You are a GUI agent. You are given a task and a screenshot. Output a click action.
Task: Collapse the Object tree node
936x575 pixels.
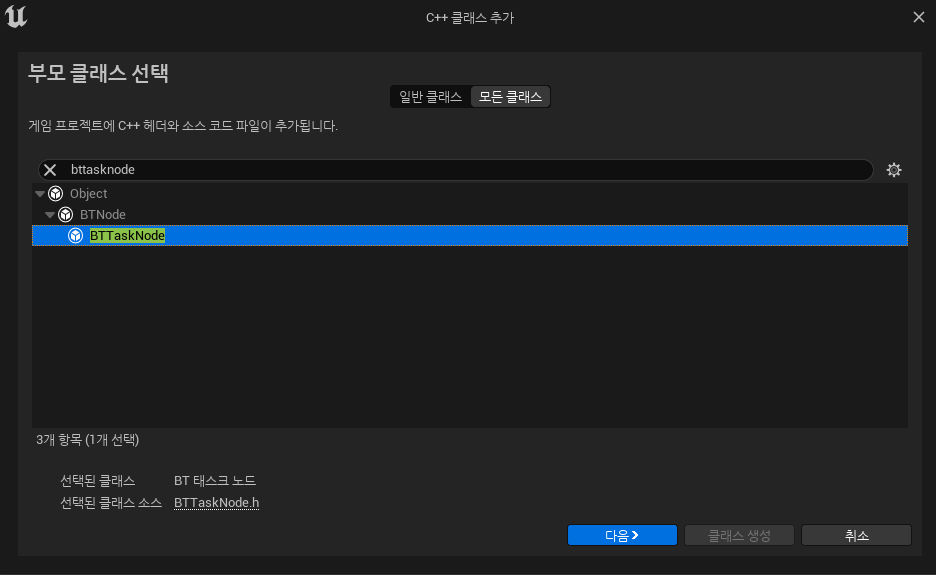40,194
